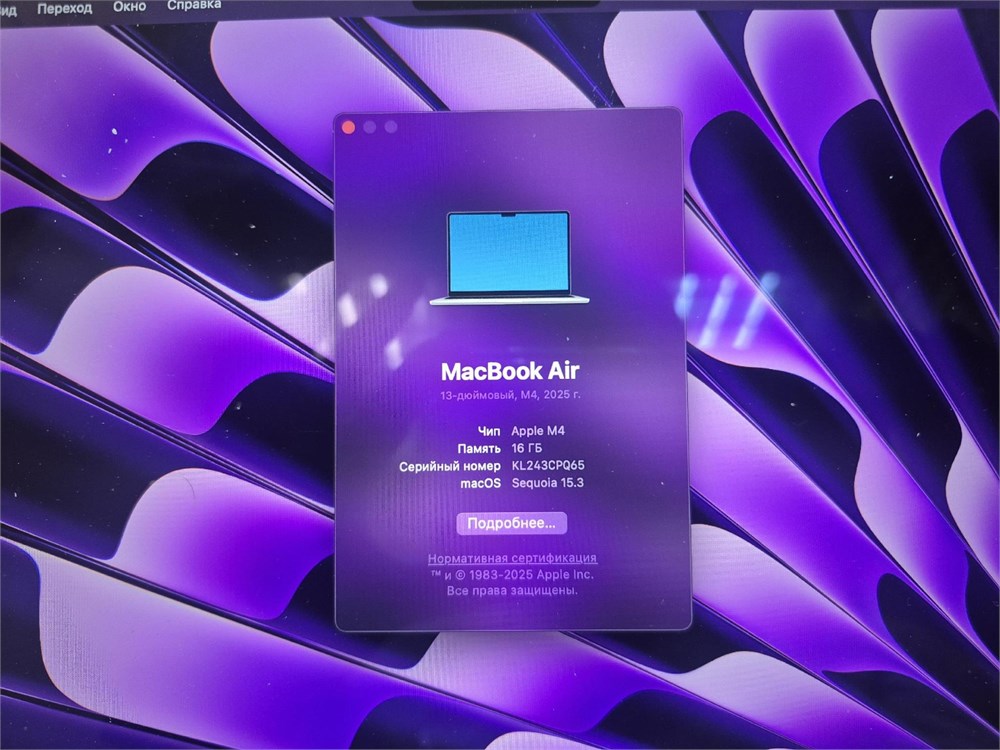
Task: Click the 13-дюймовый, M4, 2025 г. subtitle
Action: [x=510, y=397]
